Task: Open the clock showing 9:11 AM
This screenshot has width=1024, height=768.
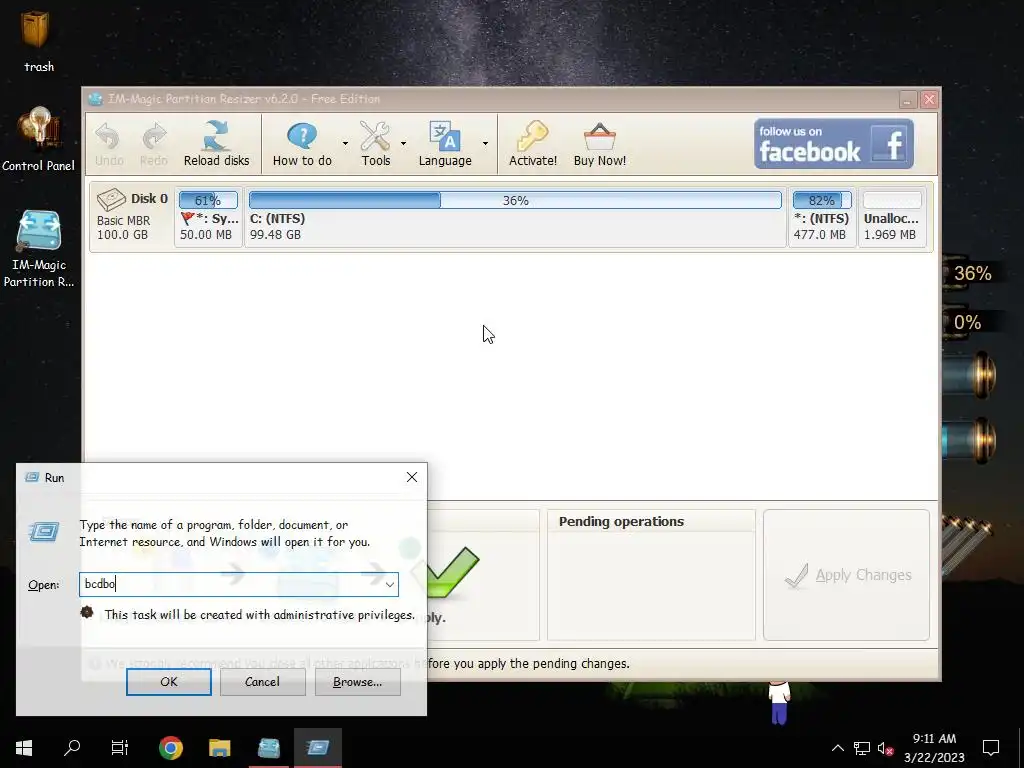Action: [x=934, y=748]
